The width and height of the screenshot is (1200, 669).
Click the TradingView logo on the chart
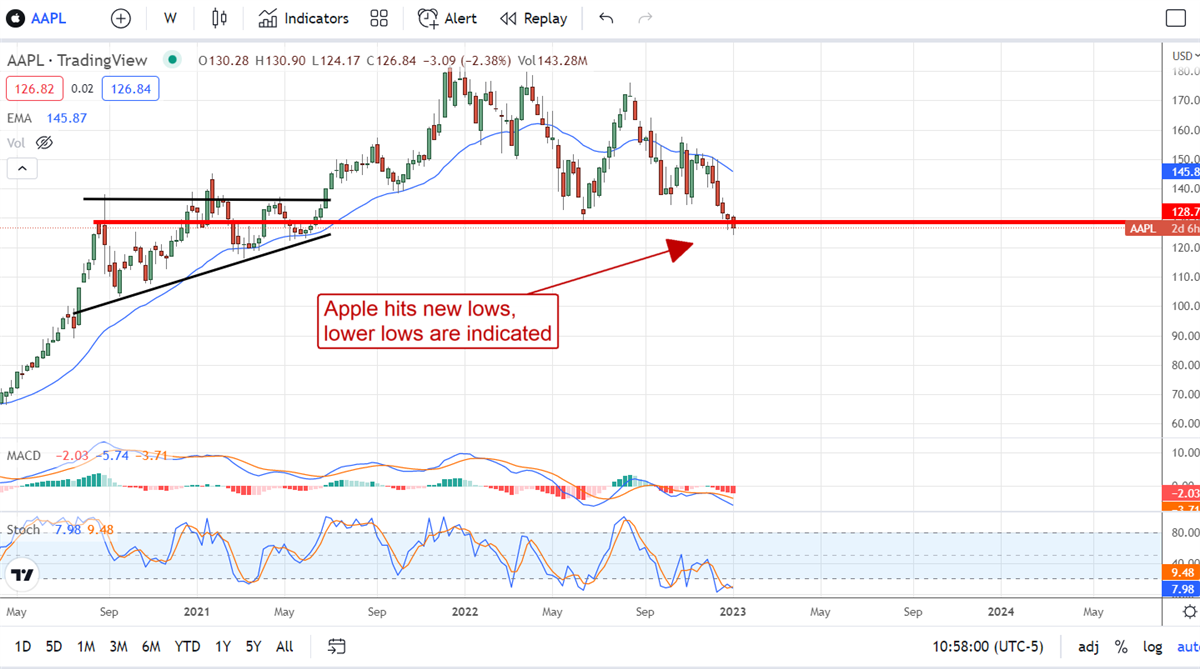pyautogui.click(x=24, y=575)
